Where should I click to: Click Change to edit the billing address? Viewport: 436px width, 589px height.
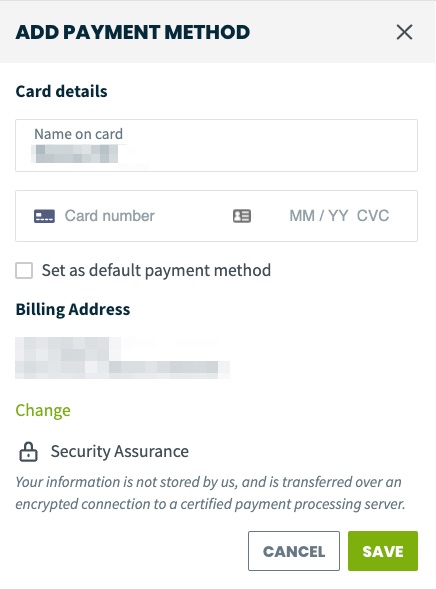point(43,410)
